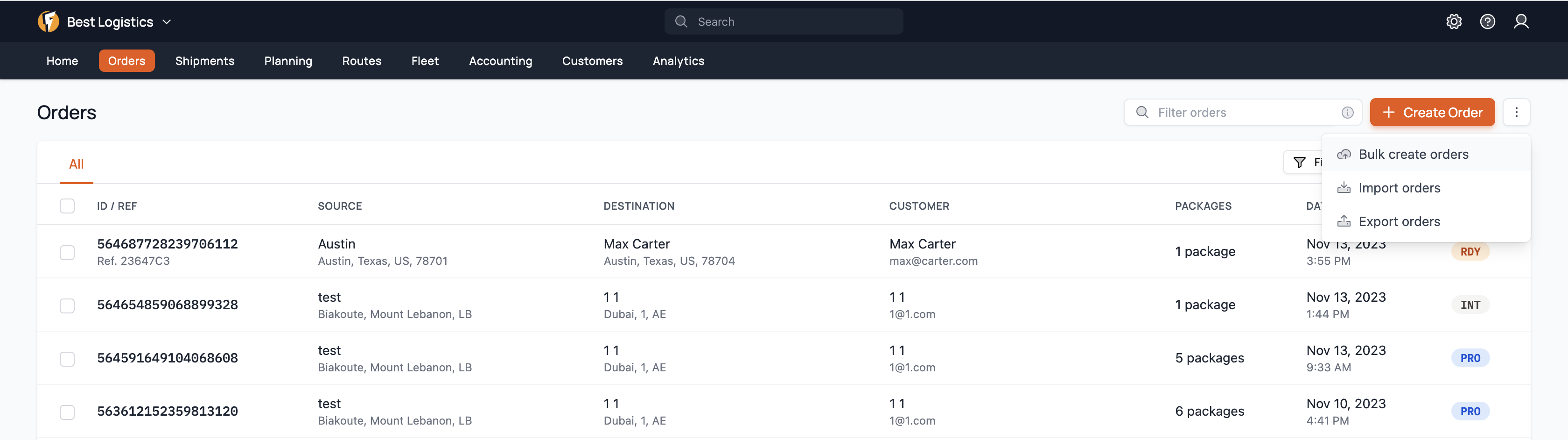Click the funnel filter icon
This screenshot has width=1568, height=440.
click(x=1299, y=163)
